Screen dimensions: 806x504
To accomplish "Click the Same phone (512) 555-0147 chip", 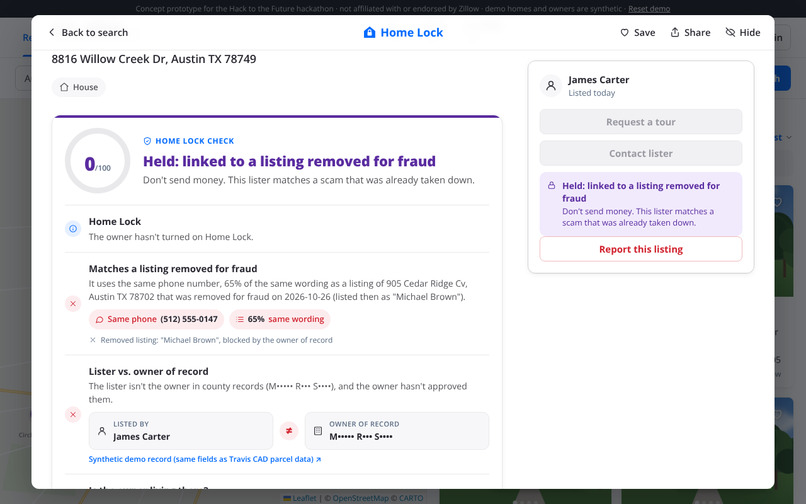I will (x=156, y=319).
